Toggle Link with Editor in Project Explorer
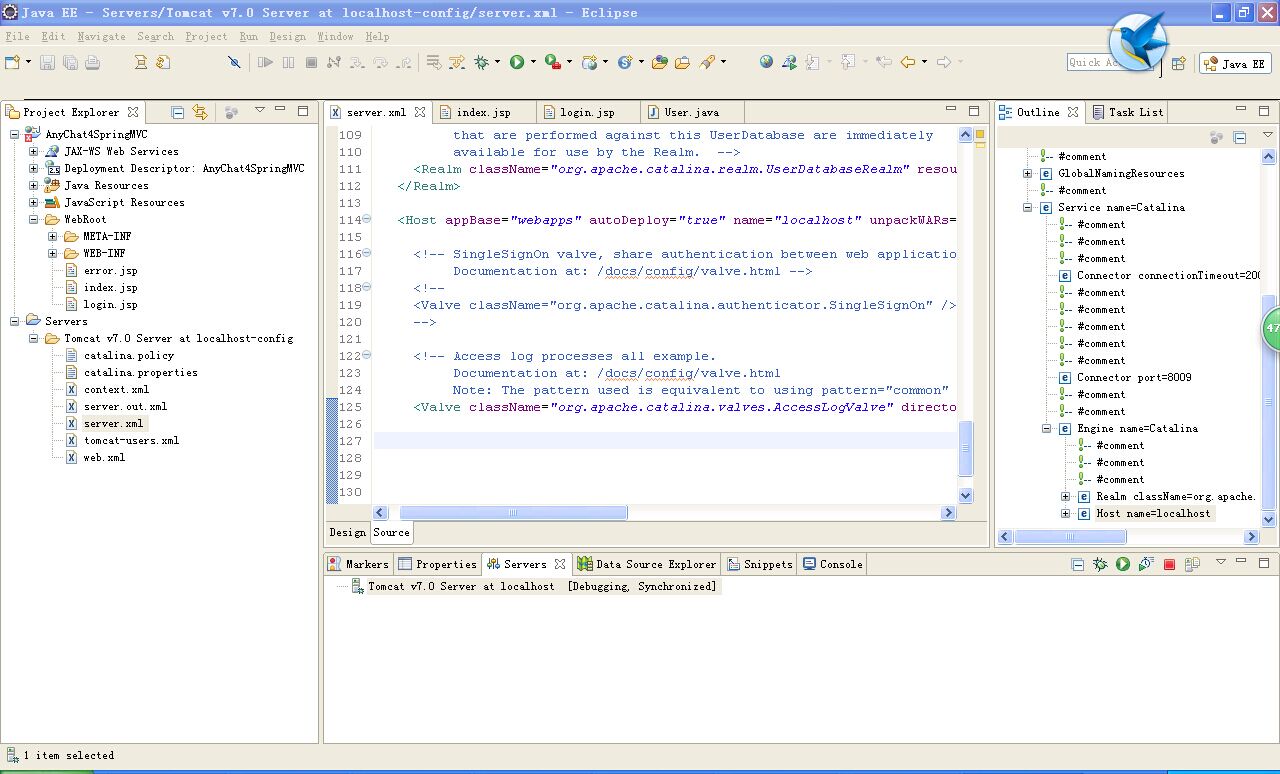The width and height of the screenshot is (1280, 774). click(200, 112)
